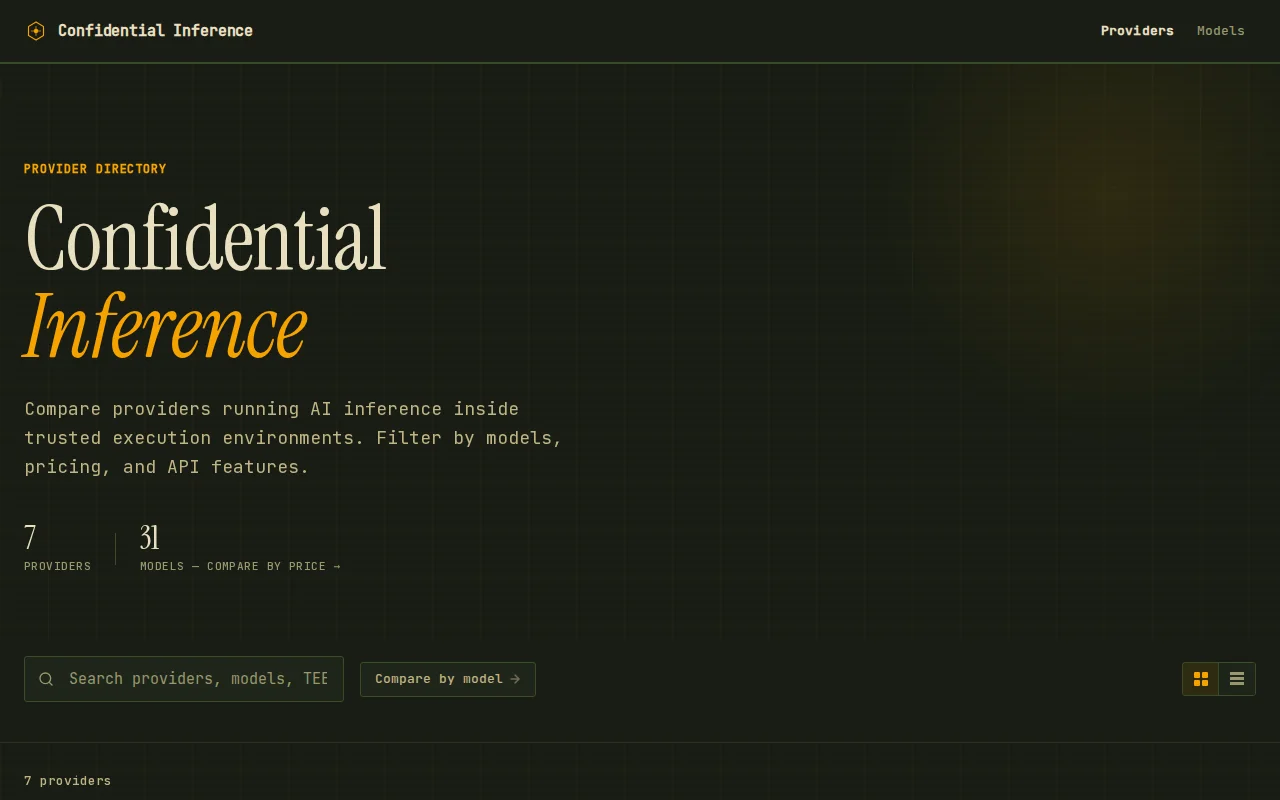Click the "7 providers" count text

click(x=68, y=781)
